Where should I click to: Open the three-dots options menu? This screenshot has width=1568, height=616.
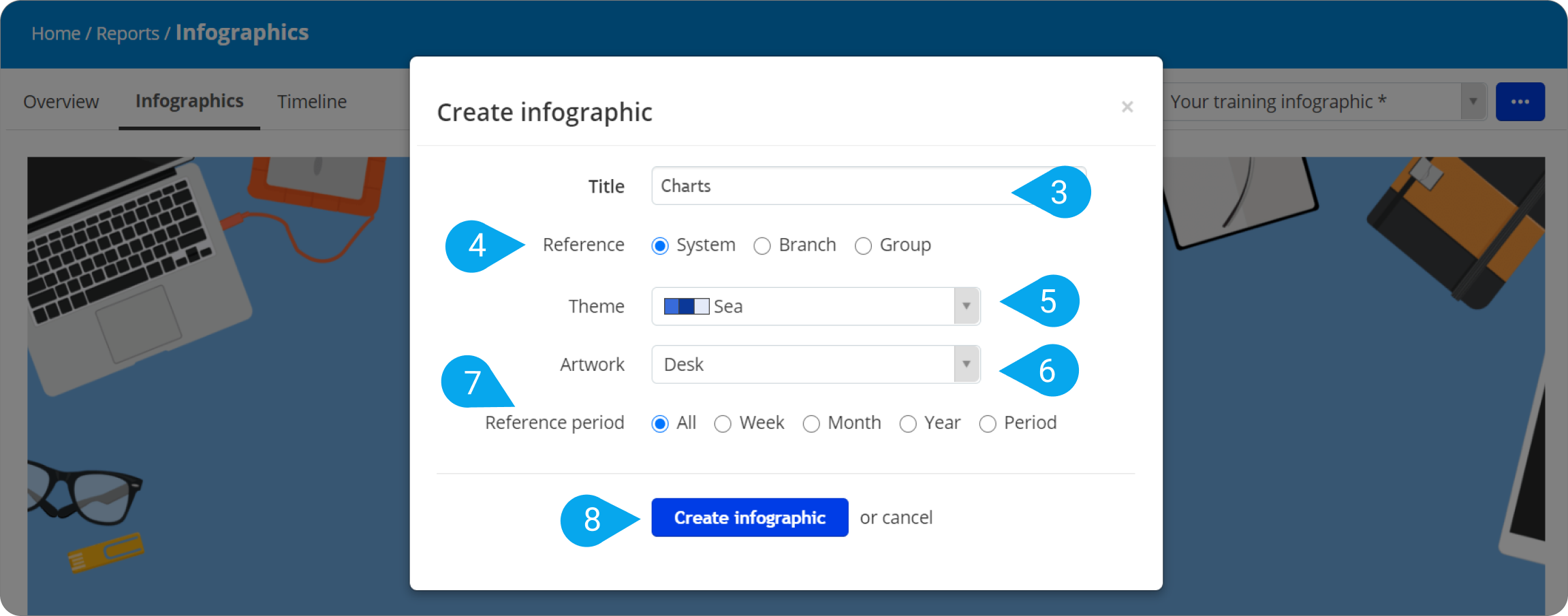(1520, 102)
